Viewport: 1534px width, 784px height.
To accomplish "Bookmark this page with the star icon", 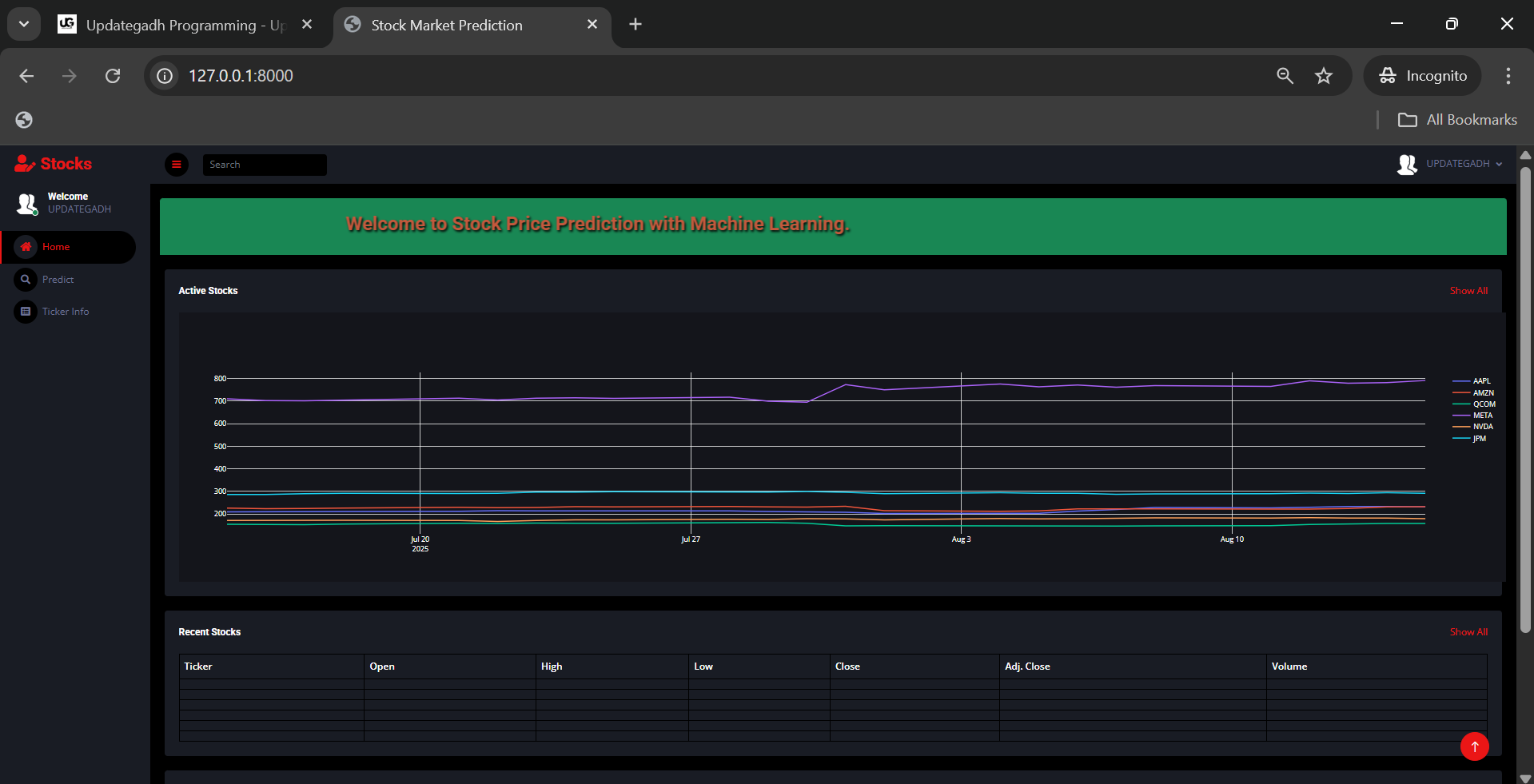I will click(1324, 76).
